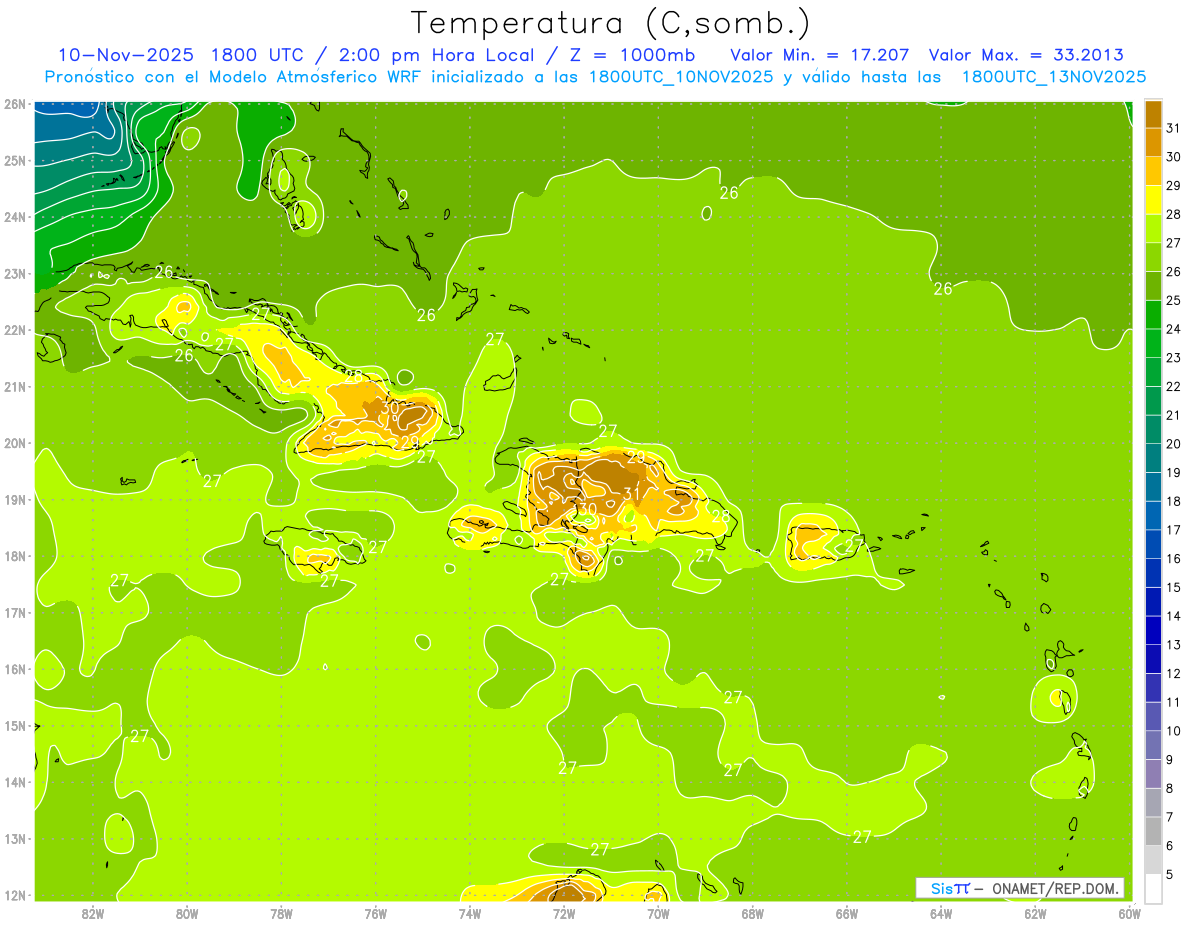Select the "Valor Max. = 33.2013" text

click(x=1026, y=55)
